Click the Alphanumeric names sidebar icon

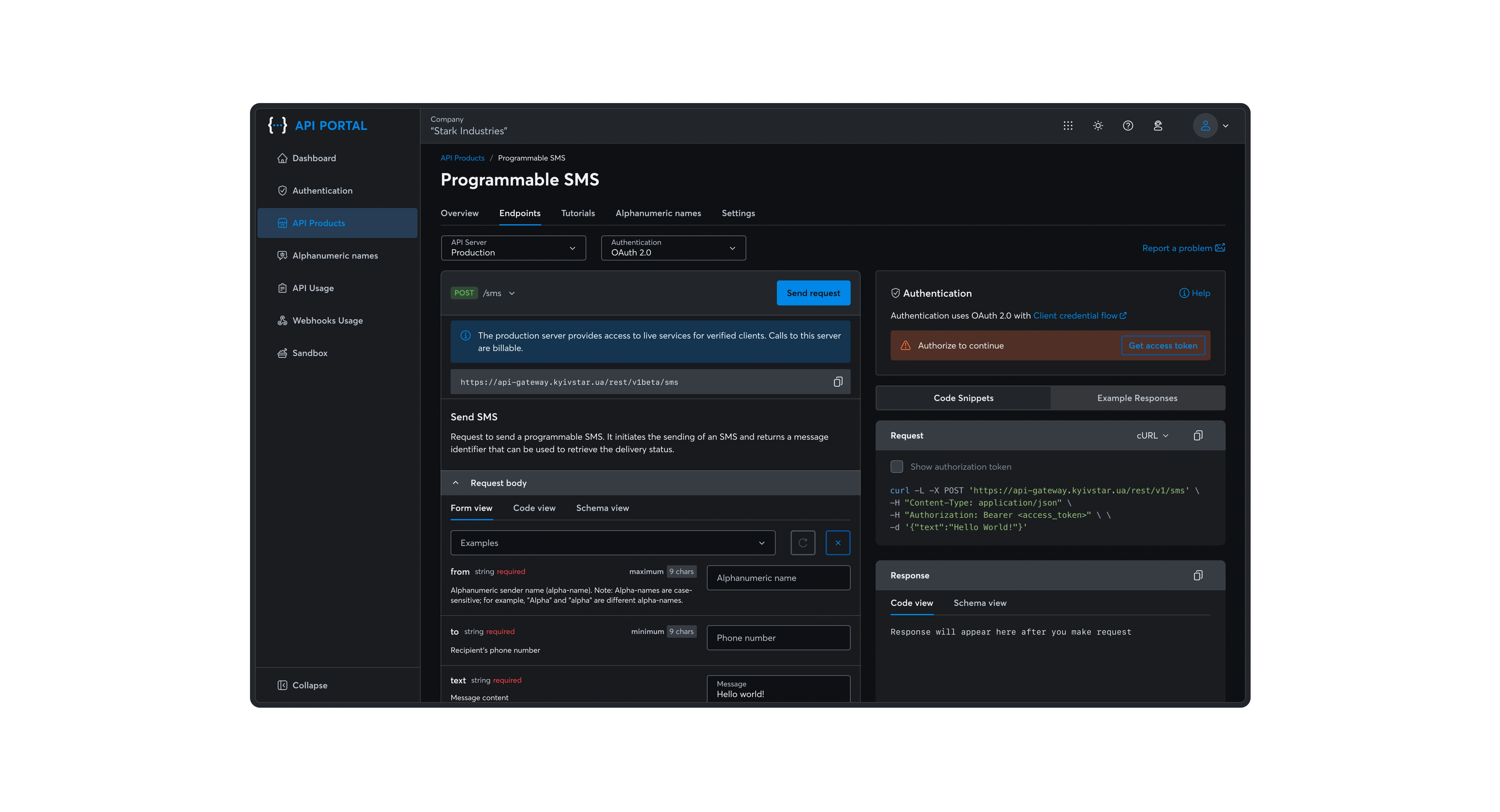pyautogui.click(x=282, y=255)
